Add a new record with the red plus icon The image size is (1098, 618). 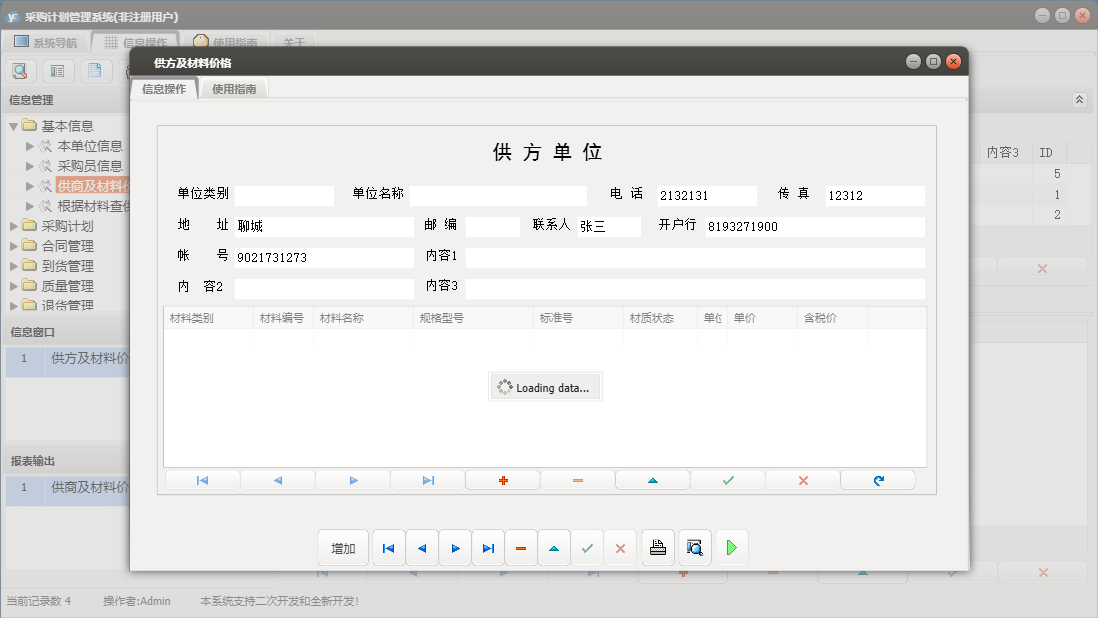(x=503, y=480)
